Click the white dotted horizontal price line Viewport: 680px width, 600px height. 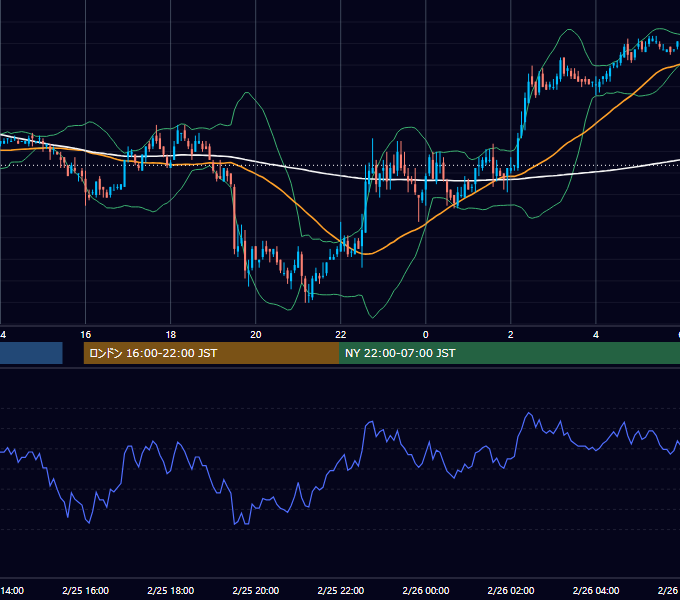click(x=340, y=165)
